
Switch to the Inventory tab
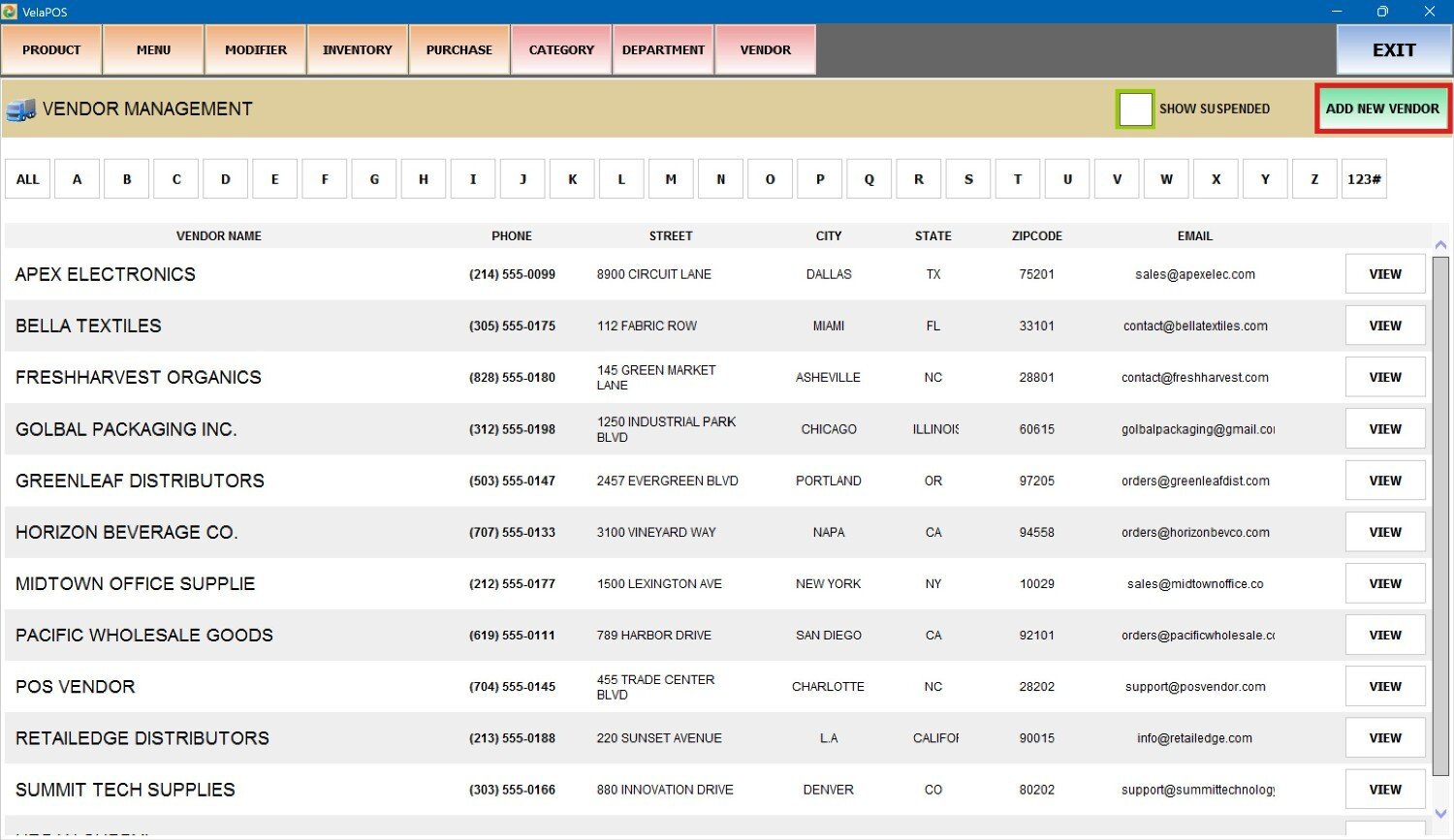(358, 50)
